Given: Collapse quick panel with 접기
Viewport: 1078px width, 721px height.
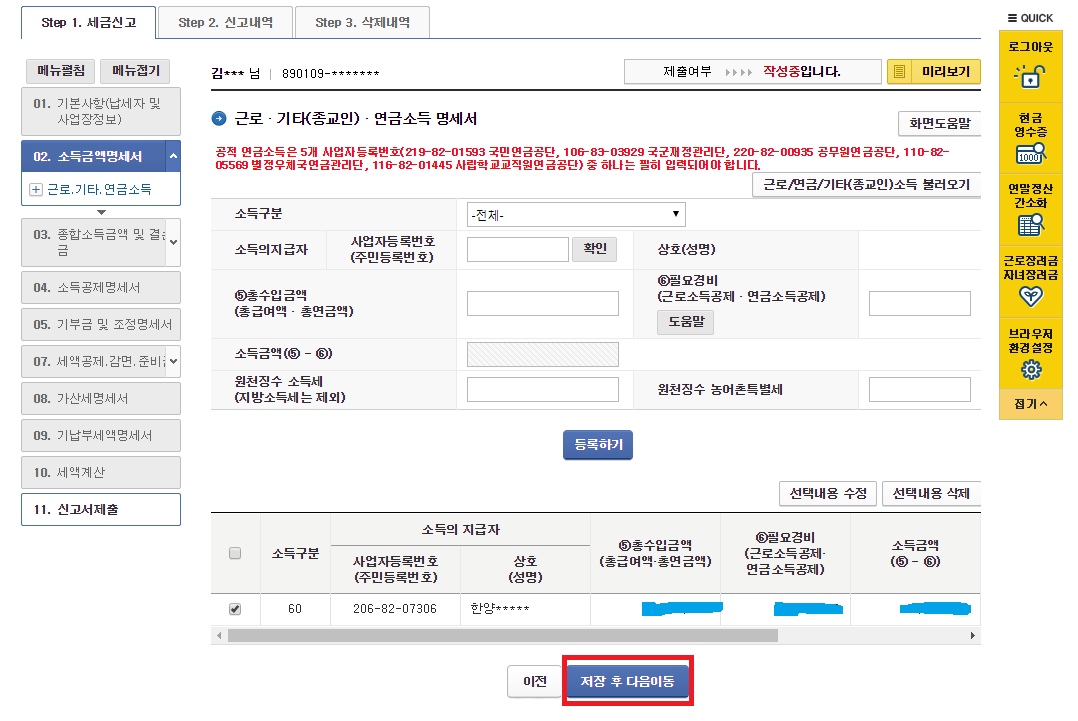Looking at the screenshot, I should coord(1031,404).
